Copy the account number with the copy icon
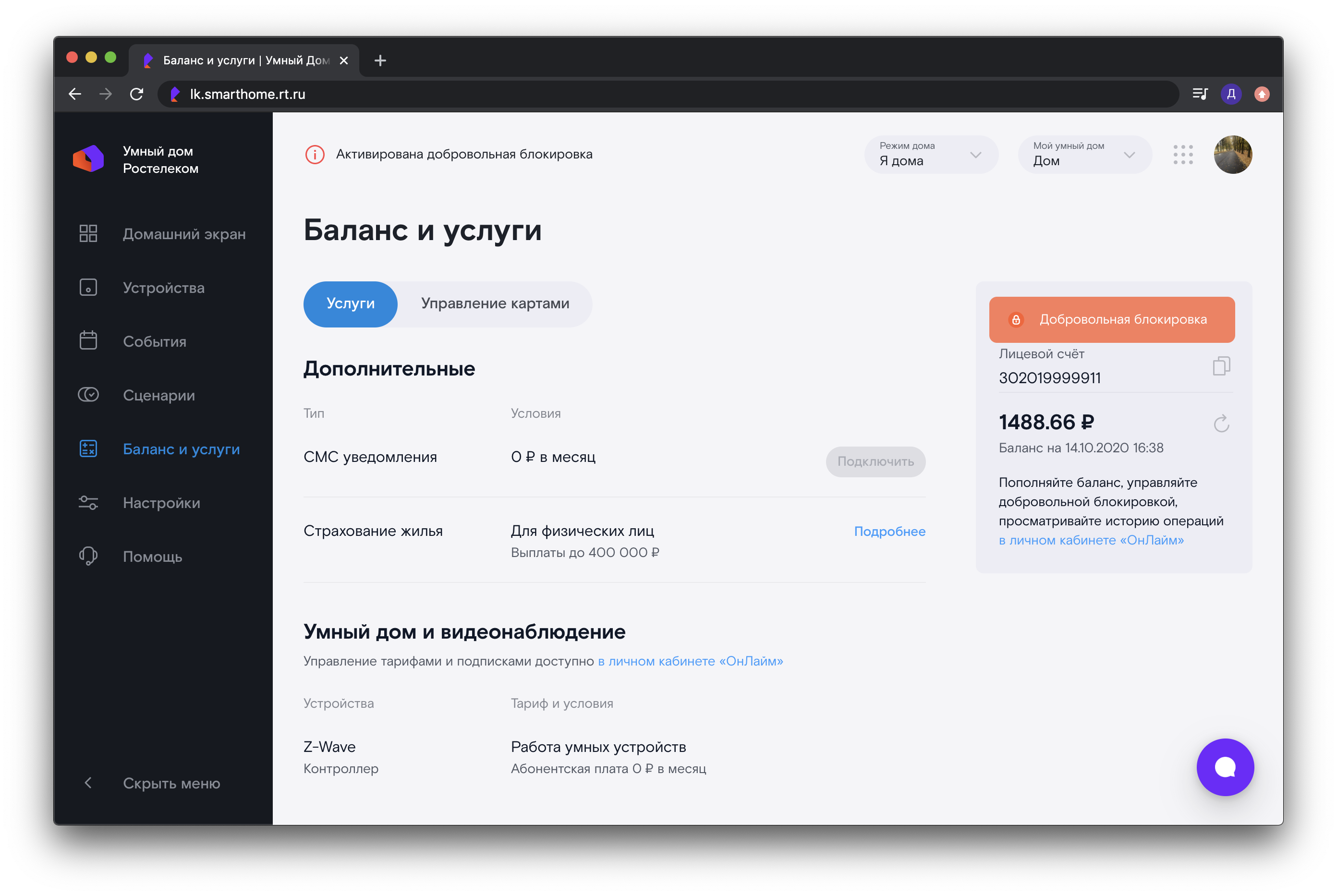Screen dimensions: 1337x896 1220,366
